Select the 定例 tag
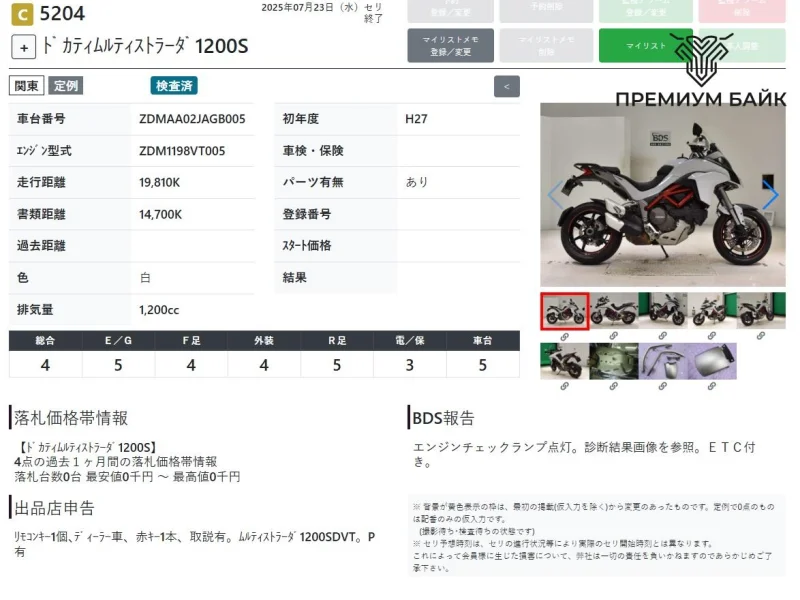This screenshot has height=600, width=800. [66, 86]
